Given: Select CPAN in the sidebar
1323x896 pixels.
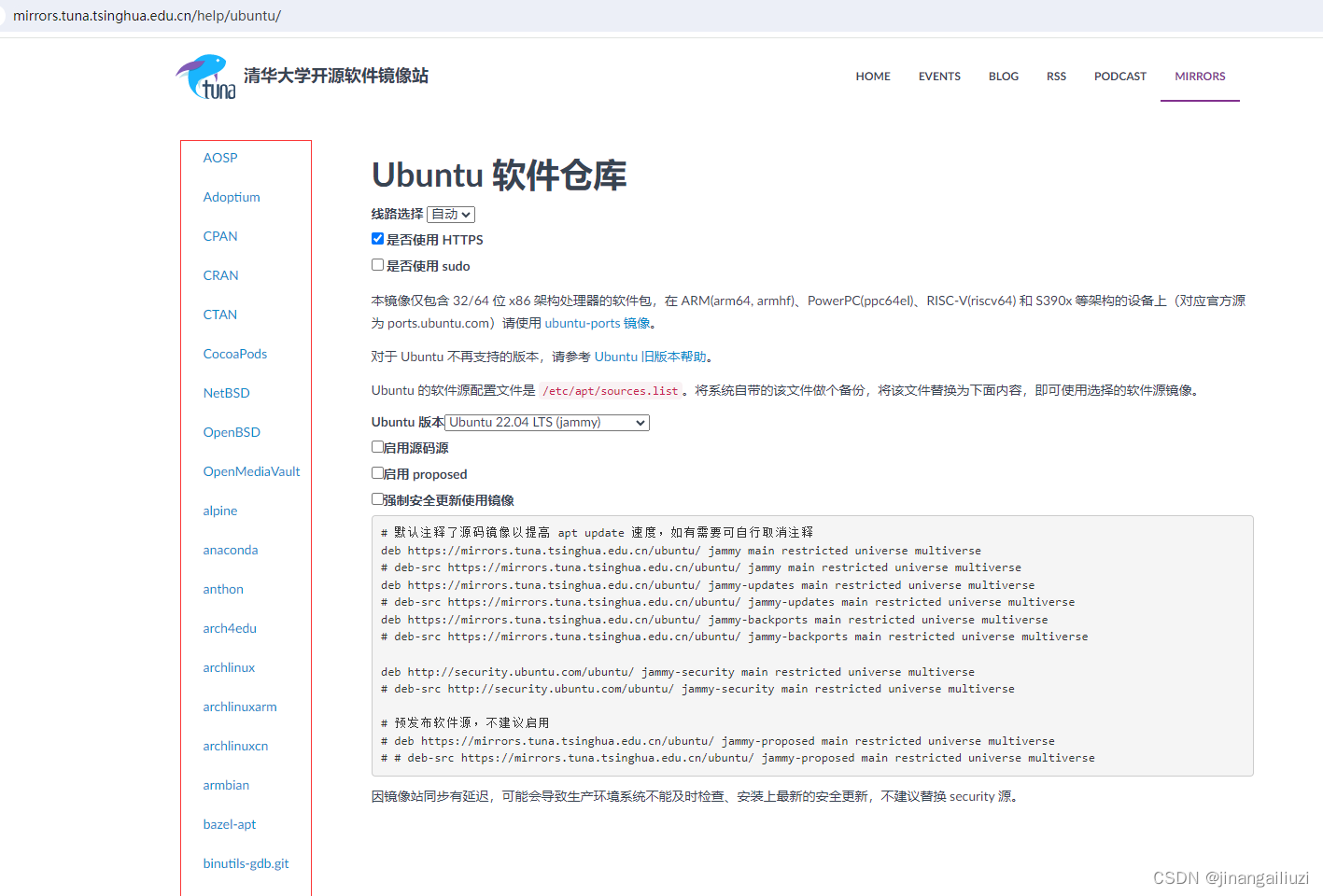Looking at the screenshot, I should (x=220, y=236).
